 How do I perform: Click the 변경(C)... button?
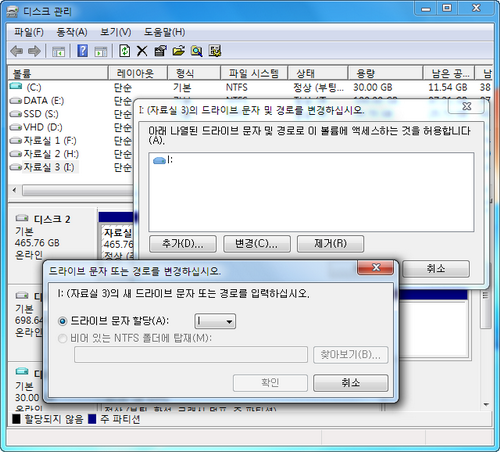click(257, 244)
